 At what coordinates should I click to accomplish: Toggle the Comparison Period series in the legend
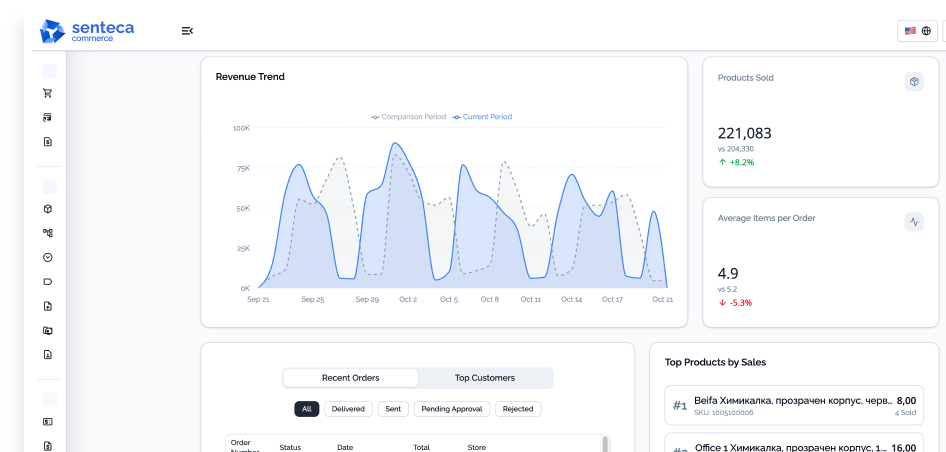coord(408,117)
